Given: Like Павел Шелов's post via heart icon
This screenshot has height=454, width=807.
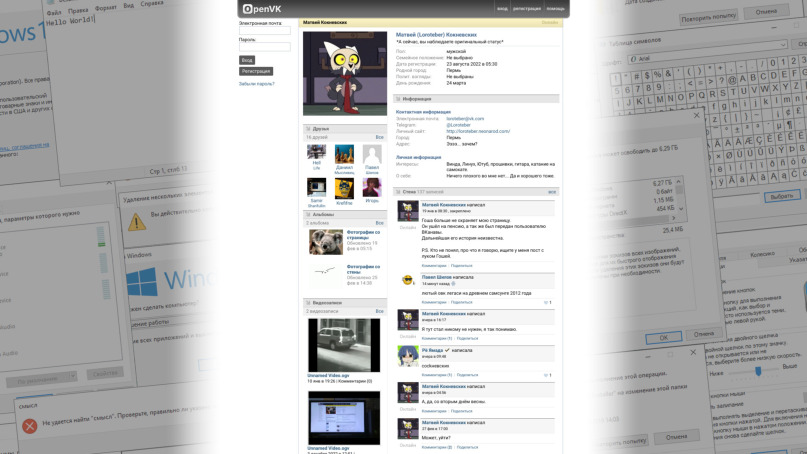Looking at the screenshot, I should pos(546,302).
